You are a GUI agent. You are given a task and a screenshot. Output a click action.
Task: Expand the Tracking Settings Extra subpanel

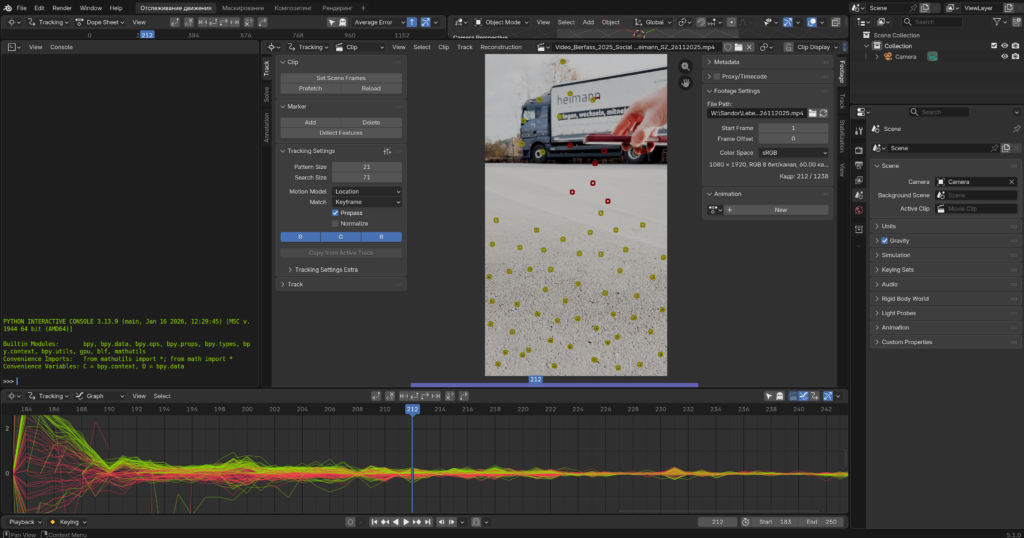click(x=325, y=270)
